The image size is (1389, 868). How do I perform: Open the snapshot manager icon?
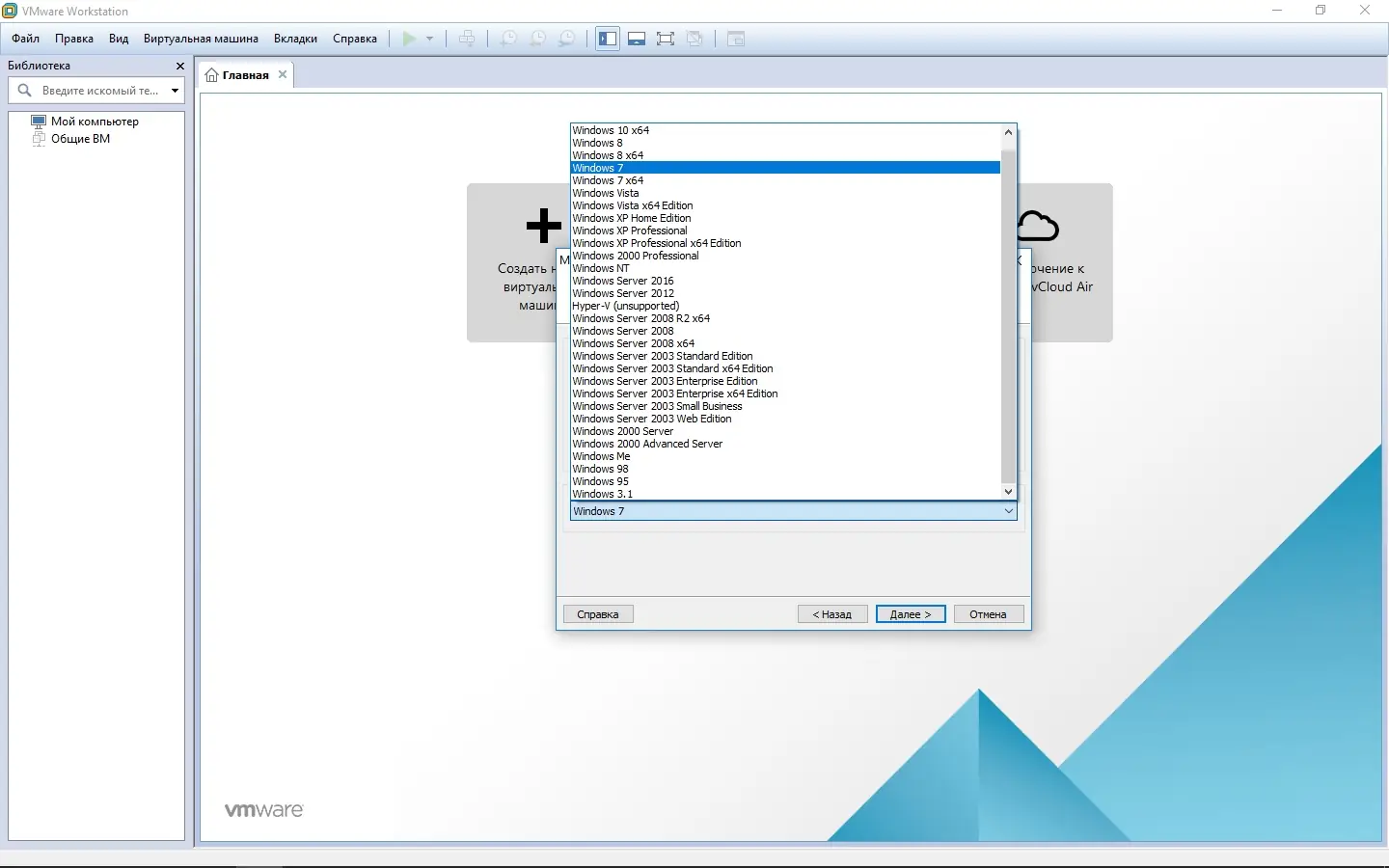tap(567, 39)
